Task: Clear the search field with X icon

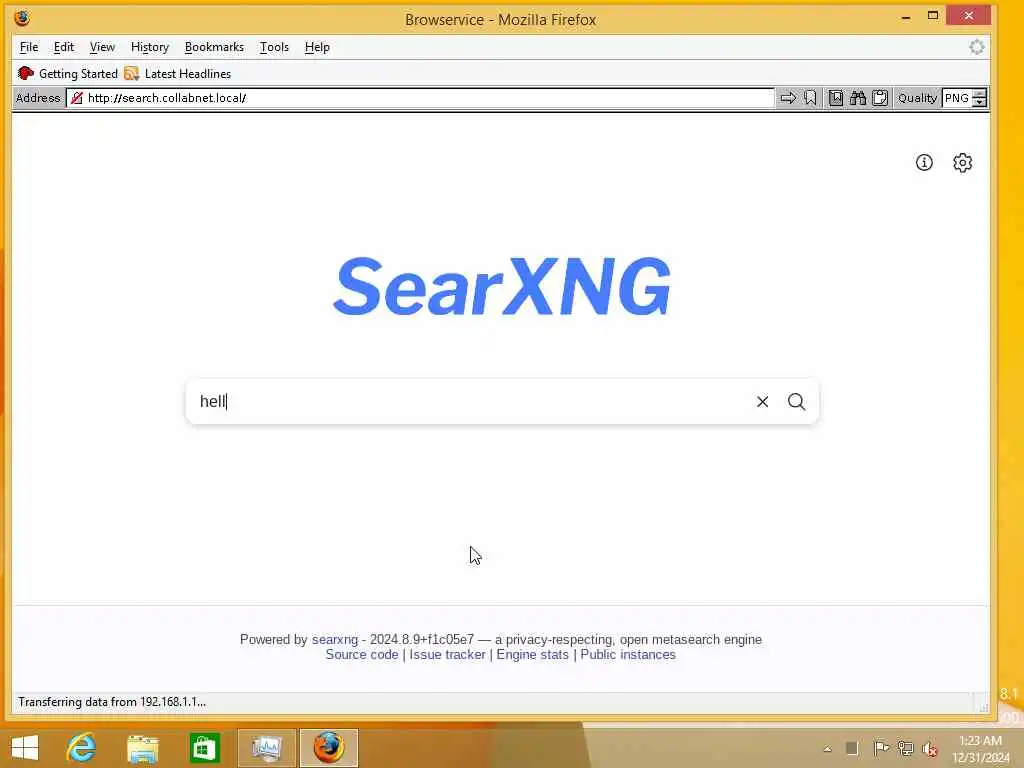Action: pos(762,402)
